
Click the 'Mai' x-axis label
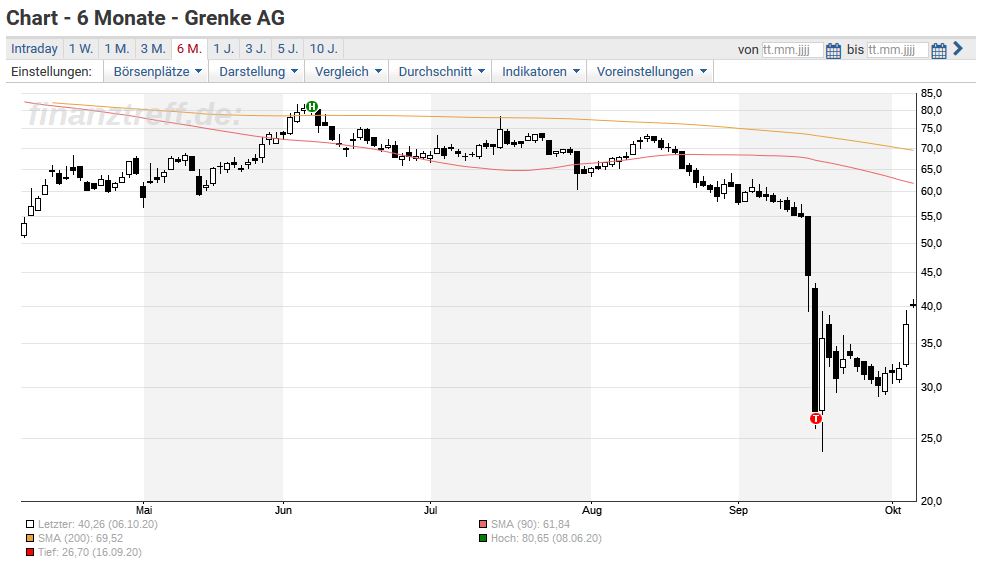click(144, 511)
